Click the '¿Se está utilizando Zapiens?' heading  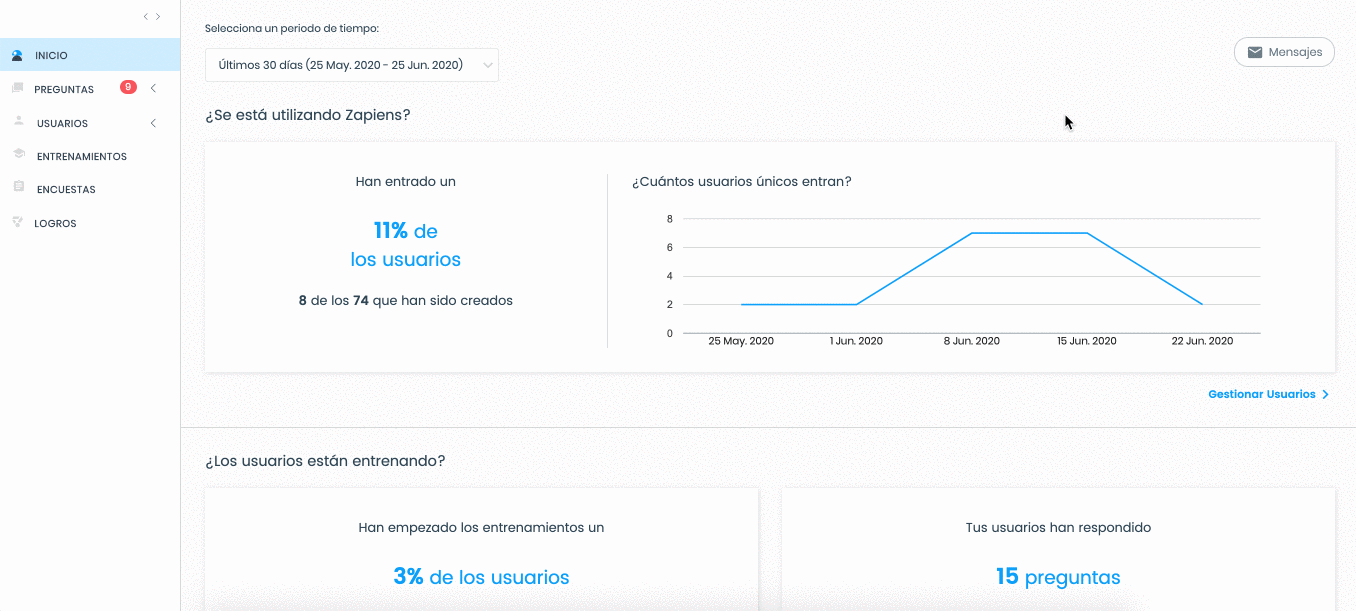tap(308, 115)
